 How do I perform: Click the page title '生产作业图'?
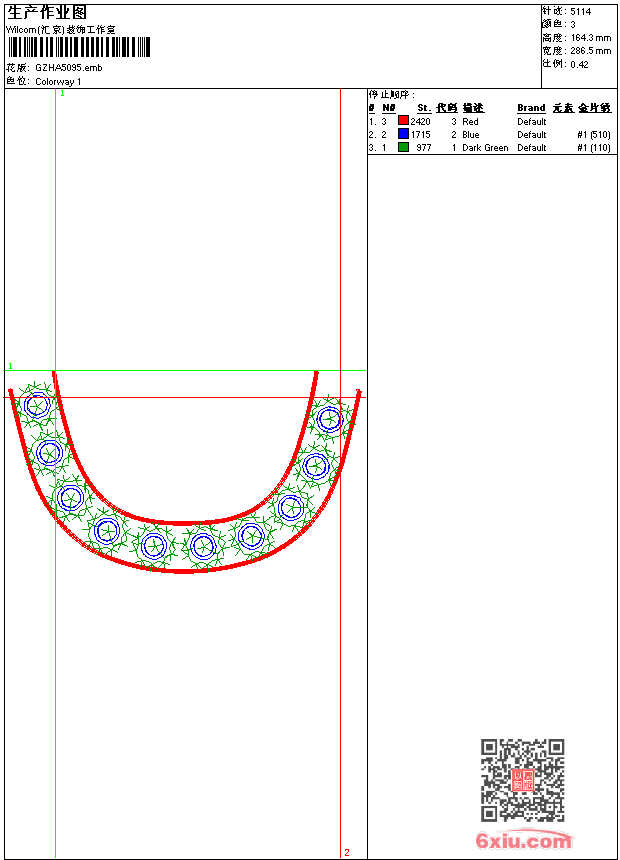tap(47, 13)
